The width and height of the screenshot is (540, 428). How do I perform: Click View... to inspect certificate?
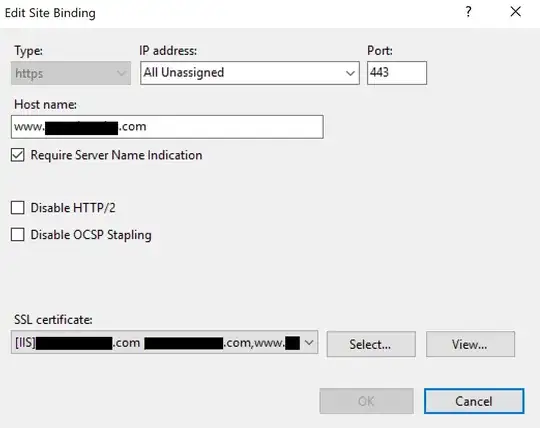coord(470,344)
